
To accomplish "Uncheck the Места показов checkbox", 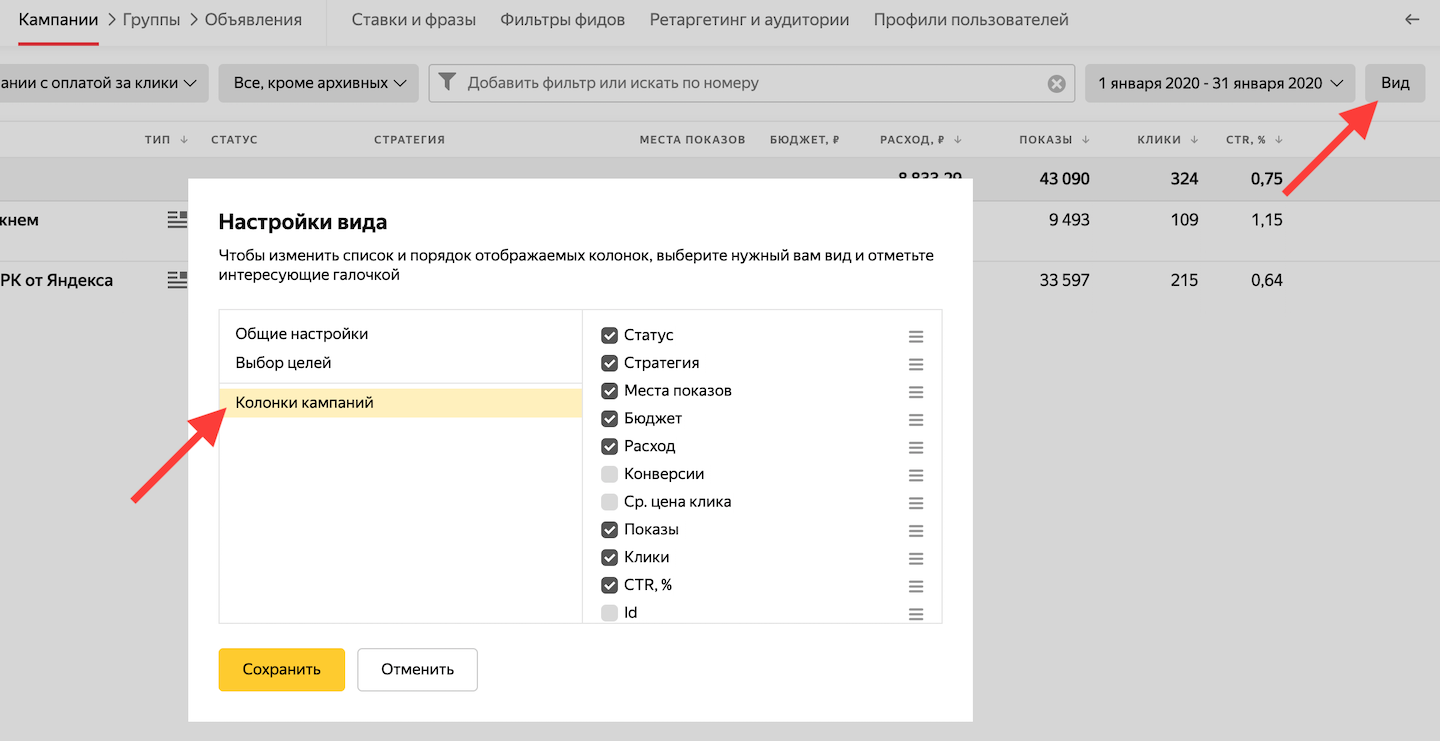I will [609, 391].
